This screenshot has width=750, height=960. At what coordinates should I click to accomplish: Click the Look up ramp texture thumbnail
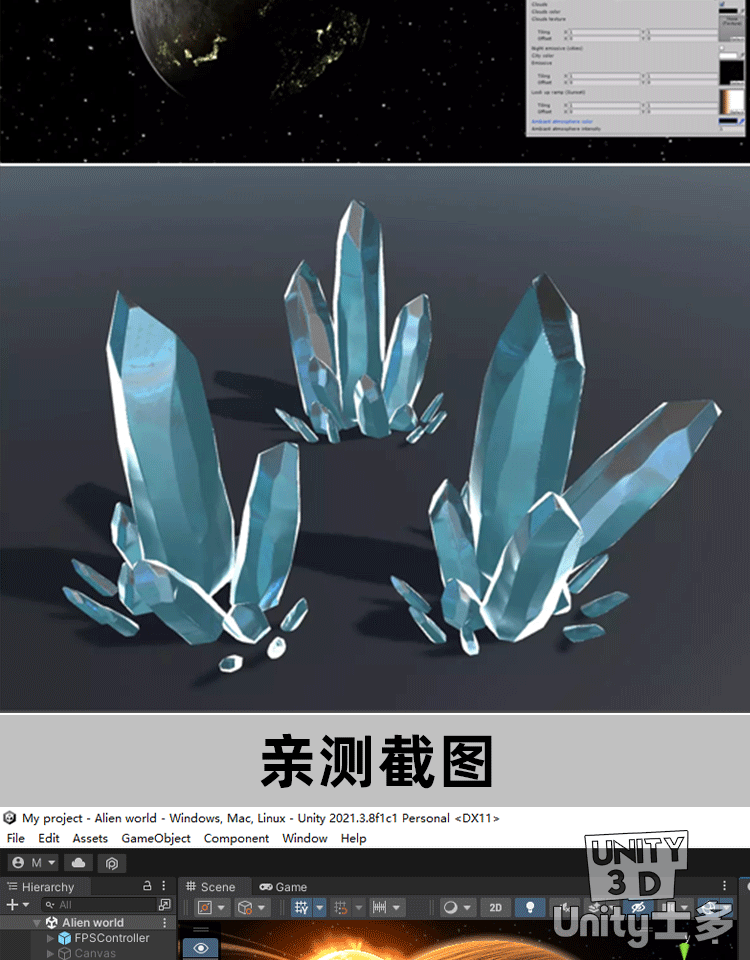(732, 102)
